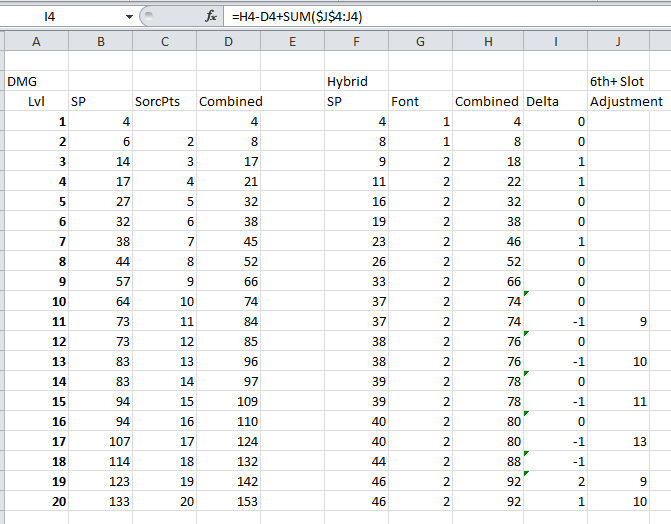
Task: Select column F header
Action: click(356, 41)
